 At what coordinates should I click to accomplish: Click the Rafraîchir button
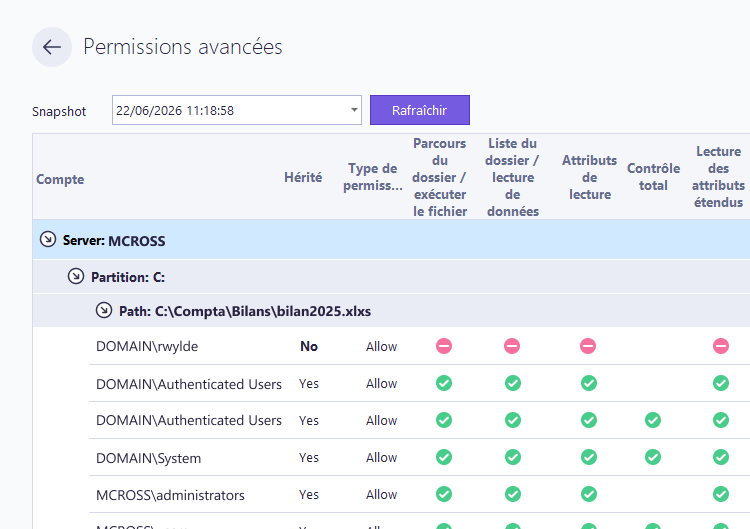pyautogui.click(x=419, y=110)
